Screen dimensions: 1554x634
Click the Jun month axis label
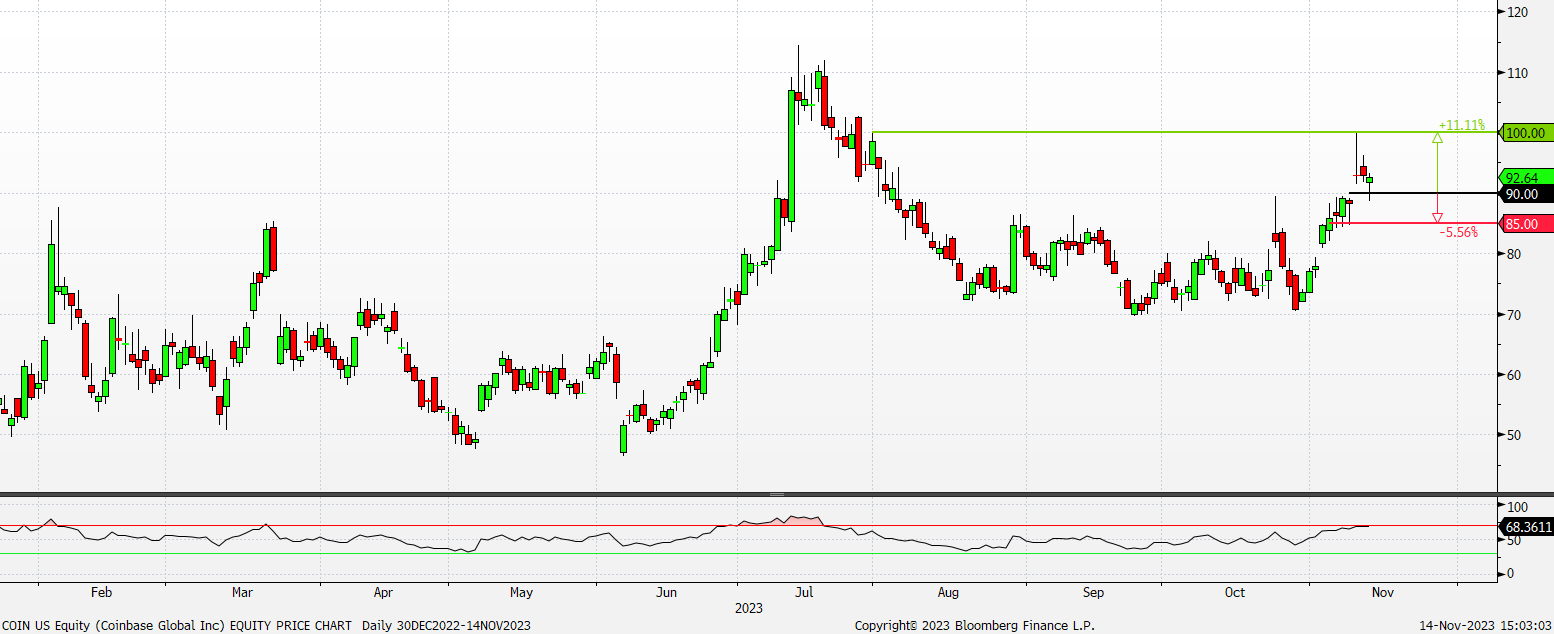(667, 593)
